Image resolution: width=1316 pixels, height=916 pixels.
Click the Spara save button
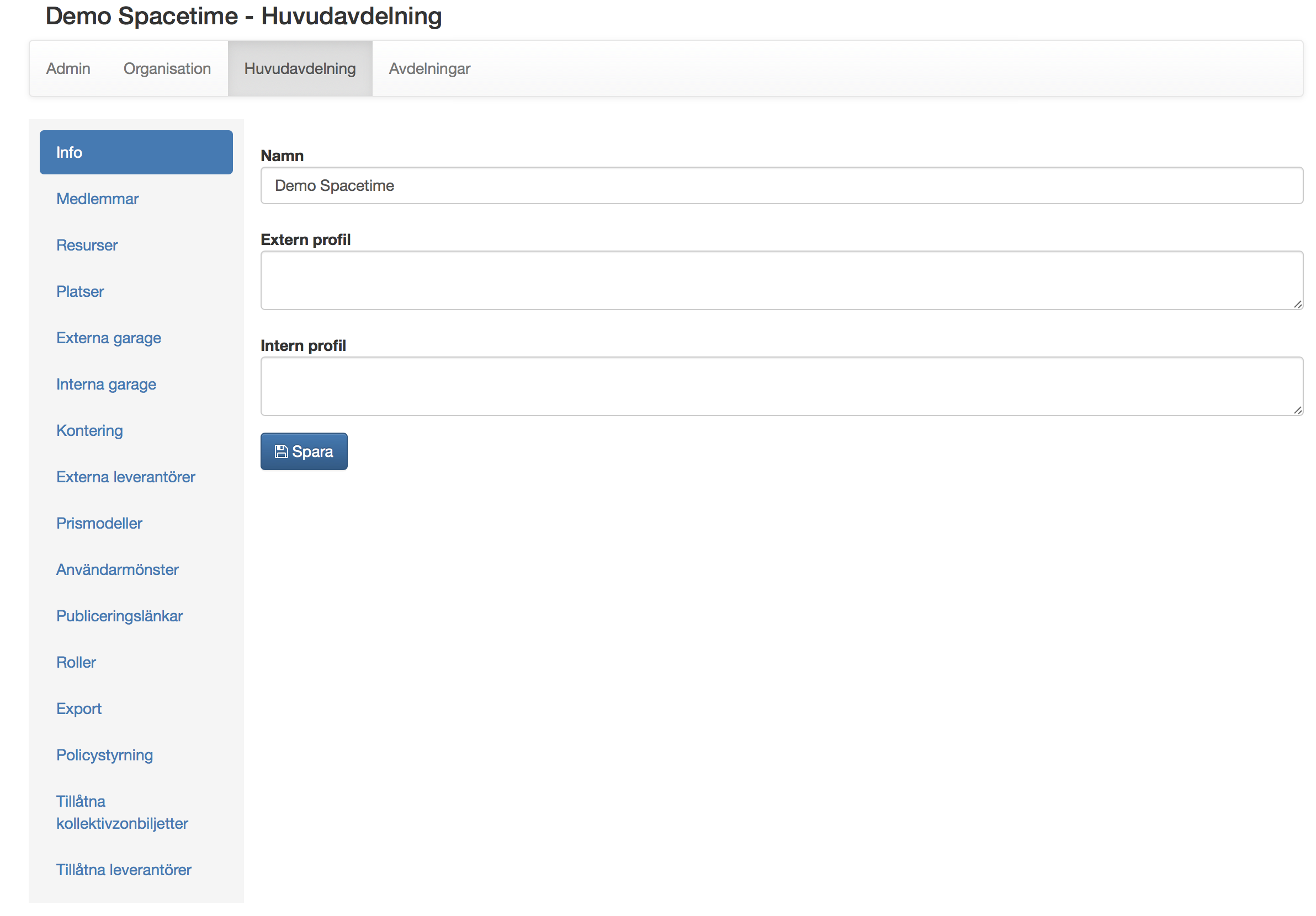click(304, 451)
